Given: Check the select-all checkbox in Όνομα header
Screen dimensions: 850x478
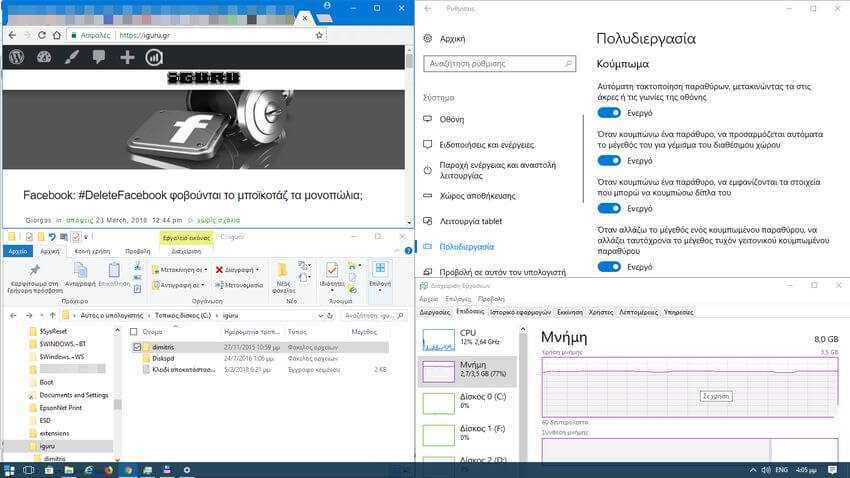Looking at the screenshot, I should pyautogui.click(x=133, y=332).
